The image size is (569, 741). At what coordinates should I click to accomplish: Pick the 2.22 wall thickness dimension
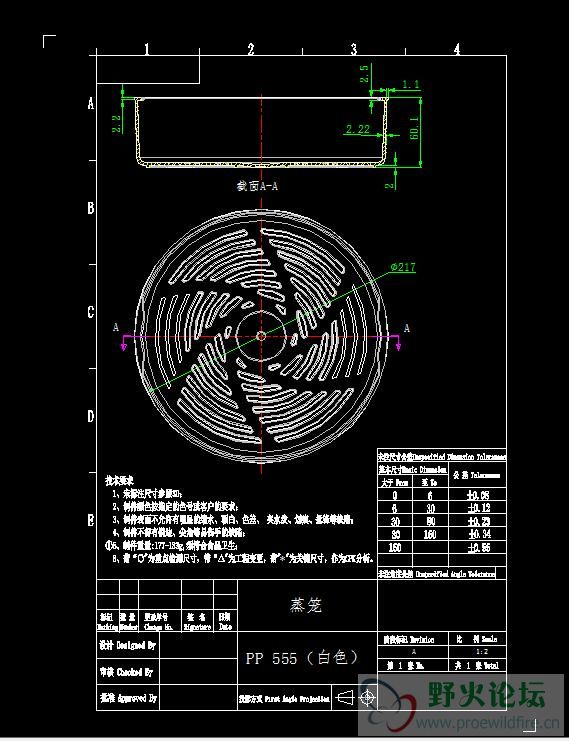(x=358, y=129)
